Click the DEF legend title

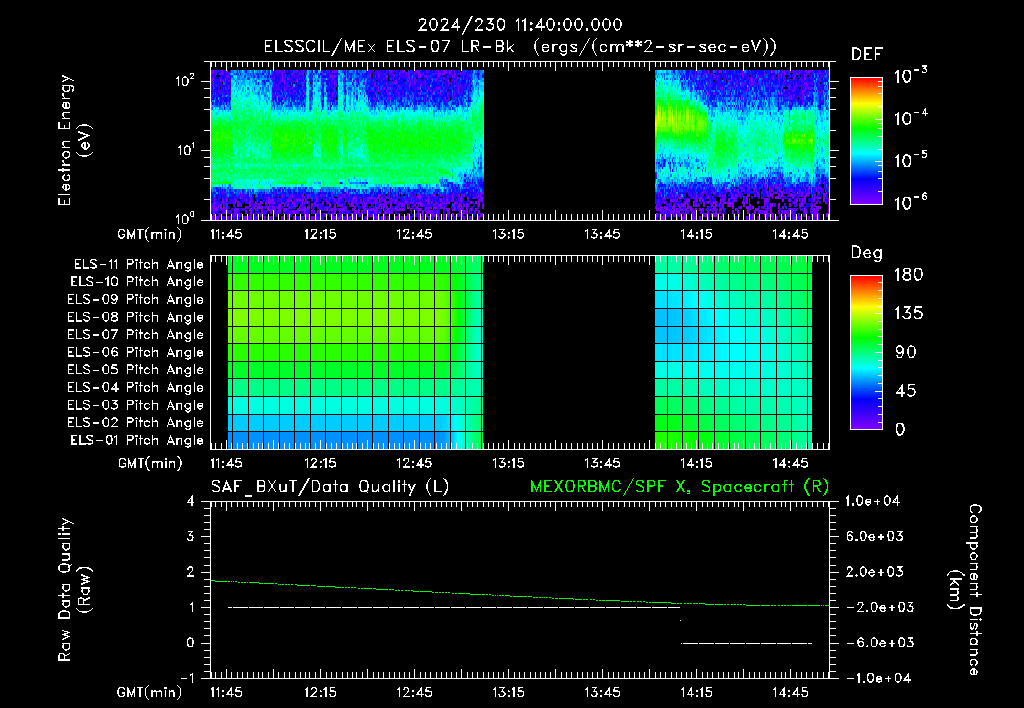(x=867, y=55)
